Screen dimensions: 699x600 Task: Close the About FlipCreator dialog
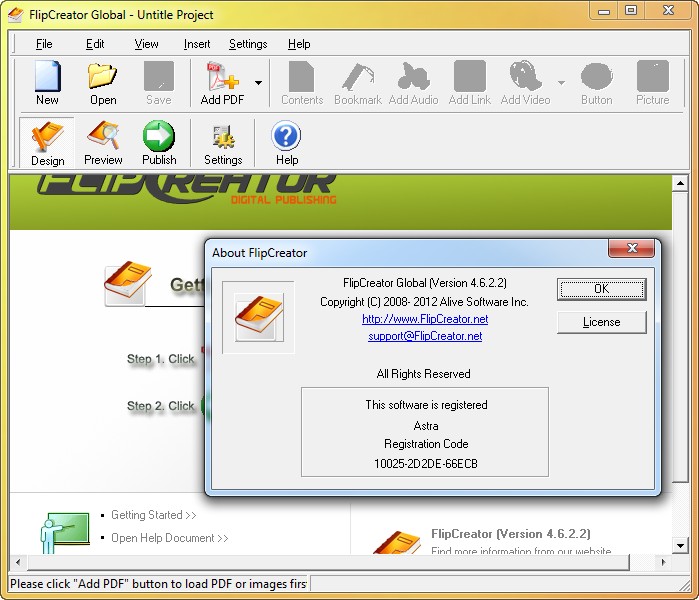point(632,248)
